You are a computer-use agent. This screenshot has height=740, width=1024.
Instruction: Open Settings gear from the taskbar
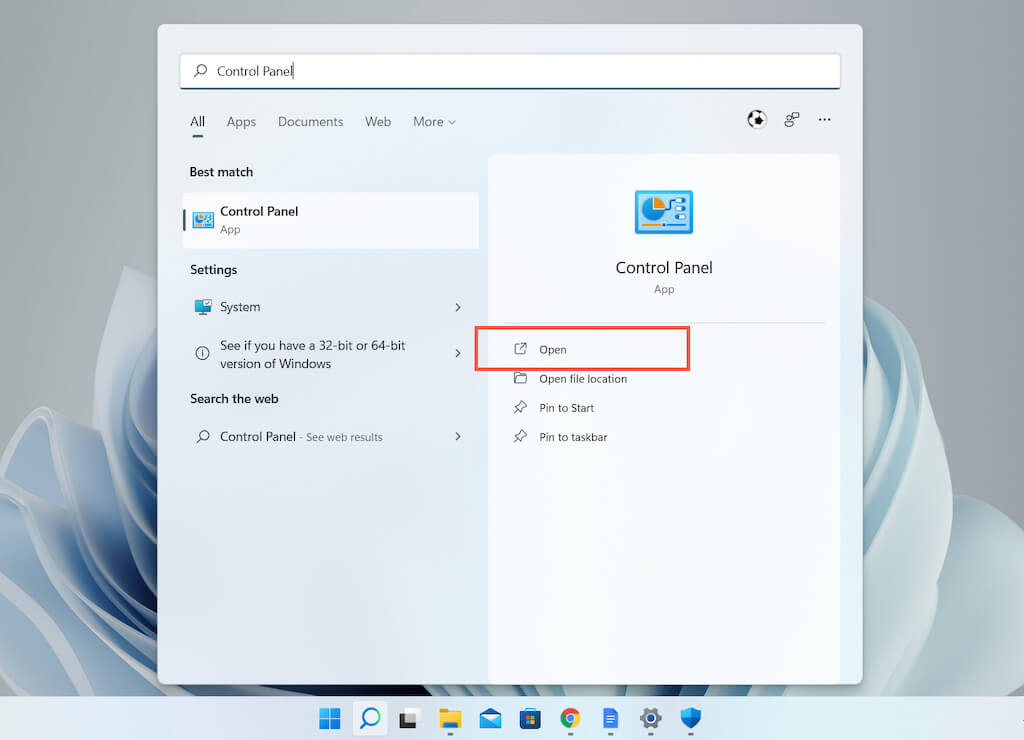pyautogui.click(x=650, y=718)
